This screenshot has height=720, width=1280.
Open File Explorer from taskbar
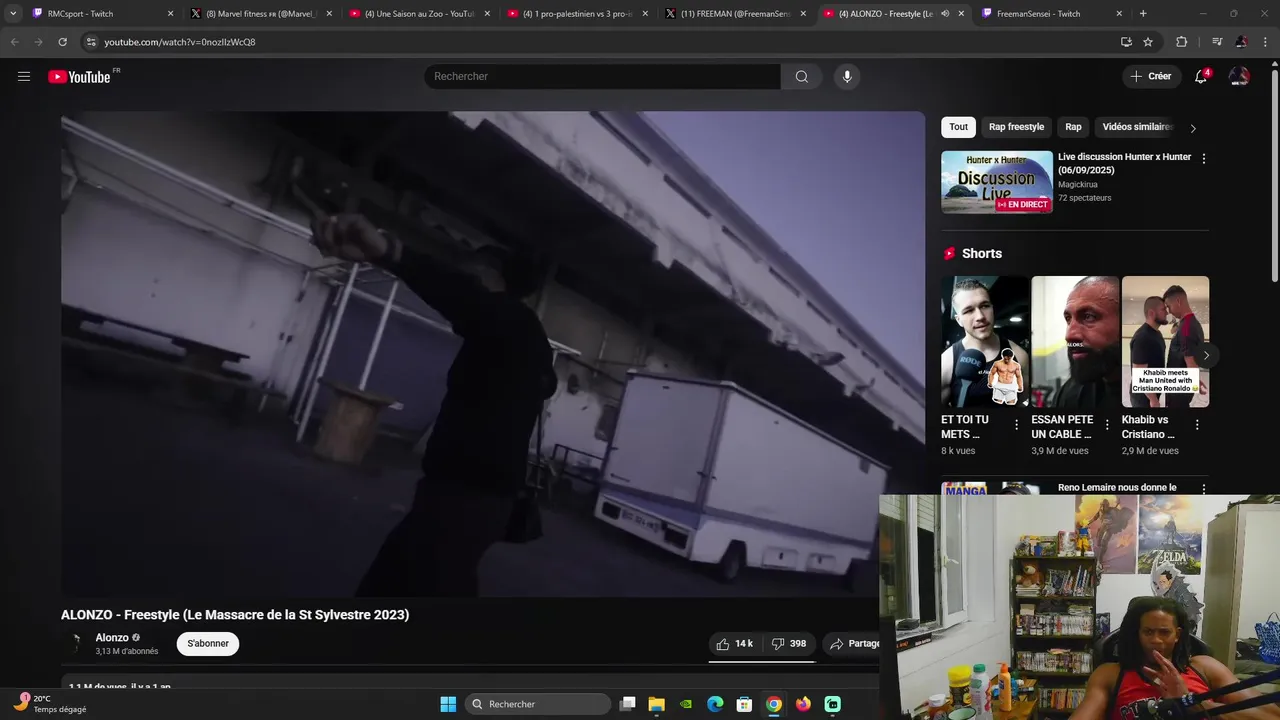point(657,704)
